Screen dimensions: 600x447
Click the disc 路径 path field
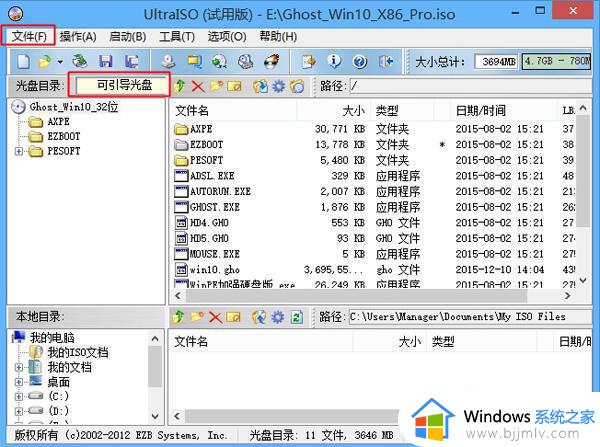pyautogui.click(x=470, y=86)
